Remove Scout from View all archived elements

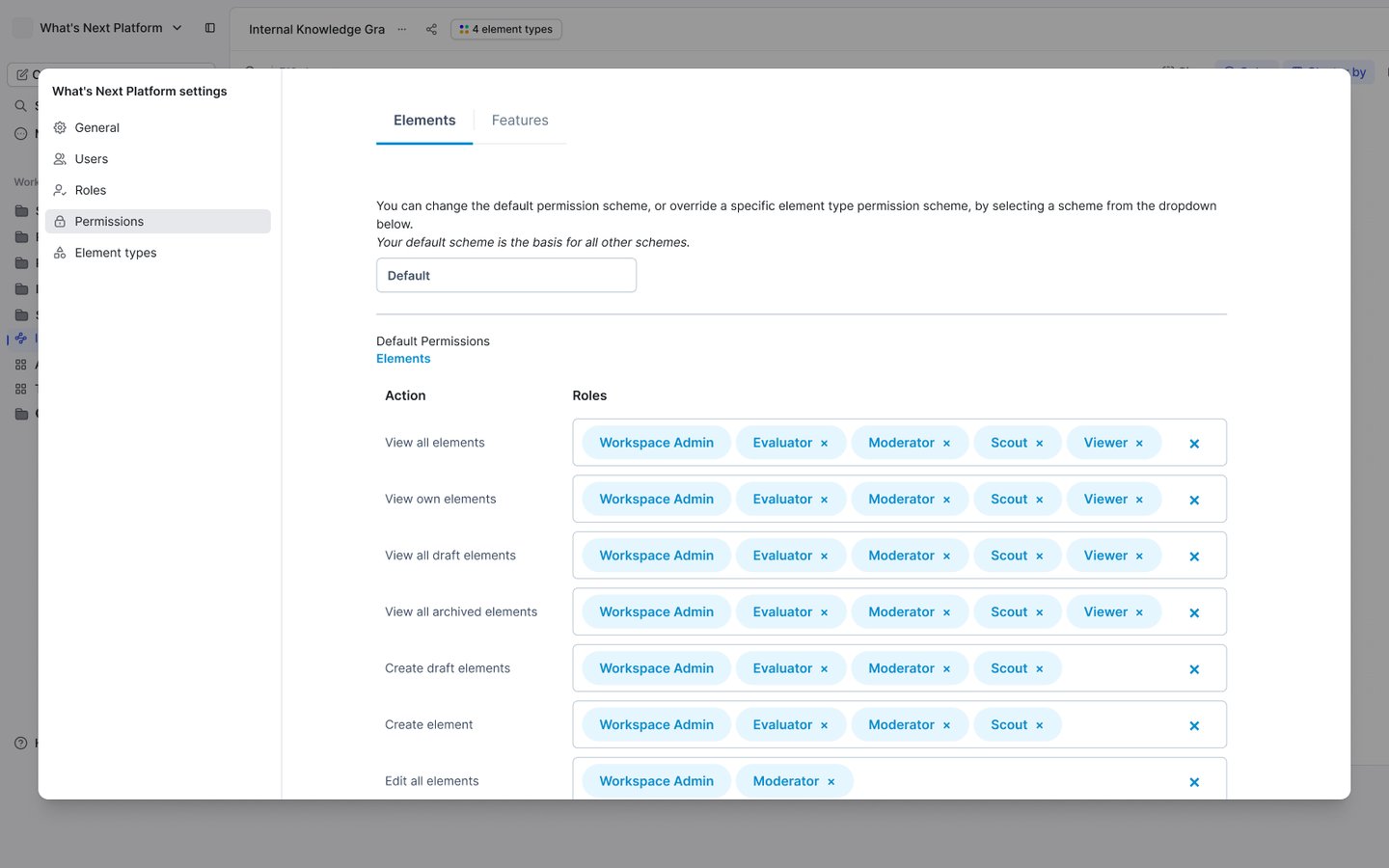click(x=1040, y=612)
